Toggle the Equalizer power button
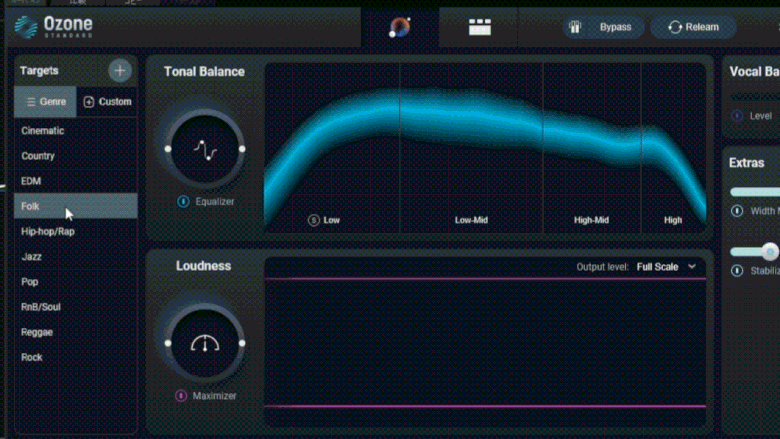 tap(183, 202)
